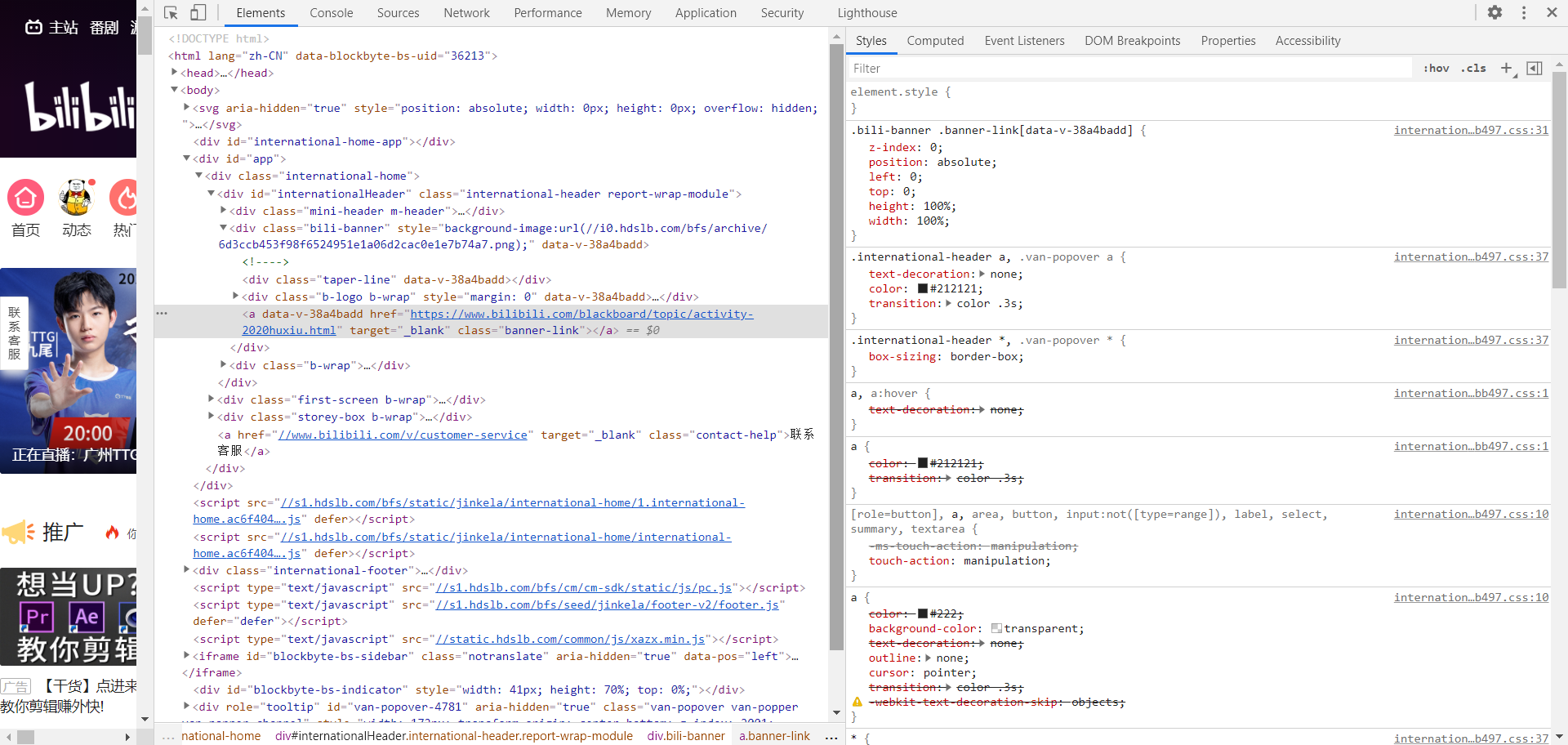This screenshot has height=745, width=1568.
Task: Click the pink 首页 home icon
Action: pos(25,198)
